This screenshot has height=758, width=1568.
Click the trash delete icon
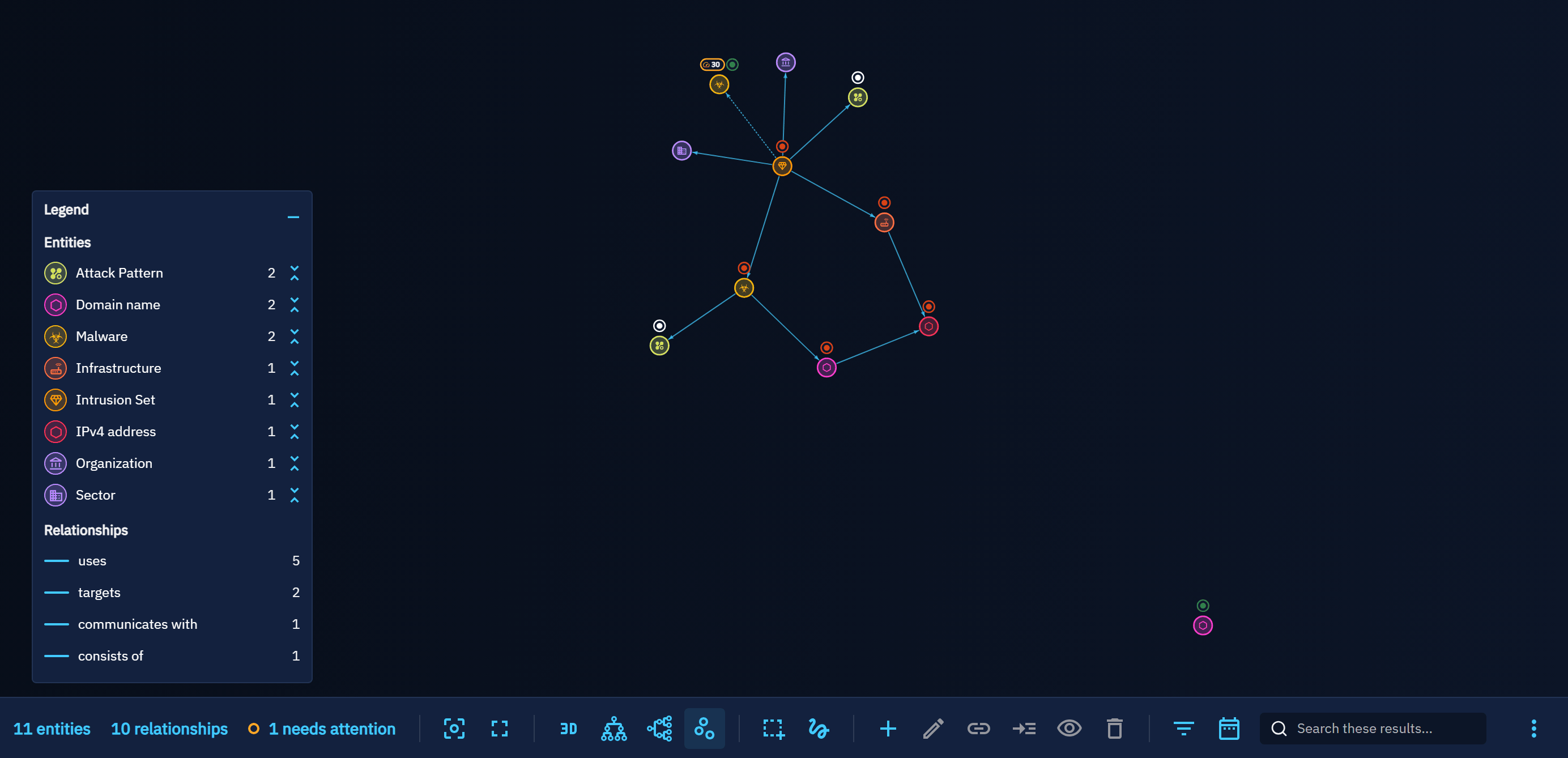(1114, 728)
